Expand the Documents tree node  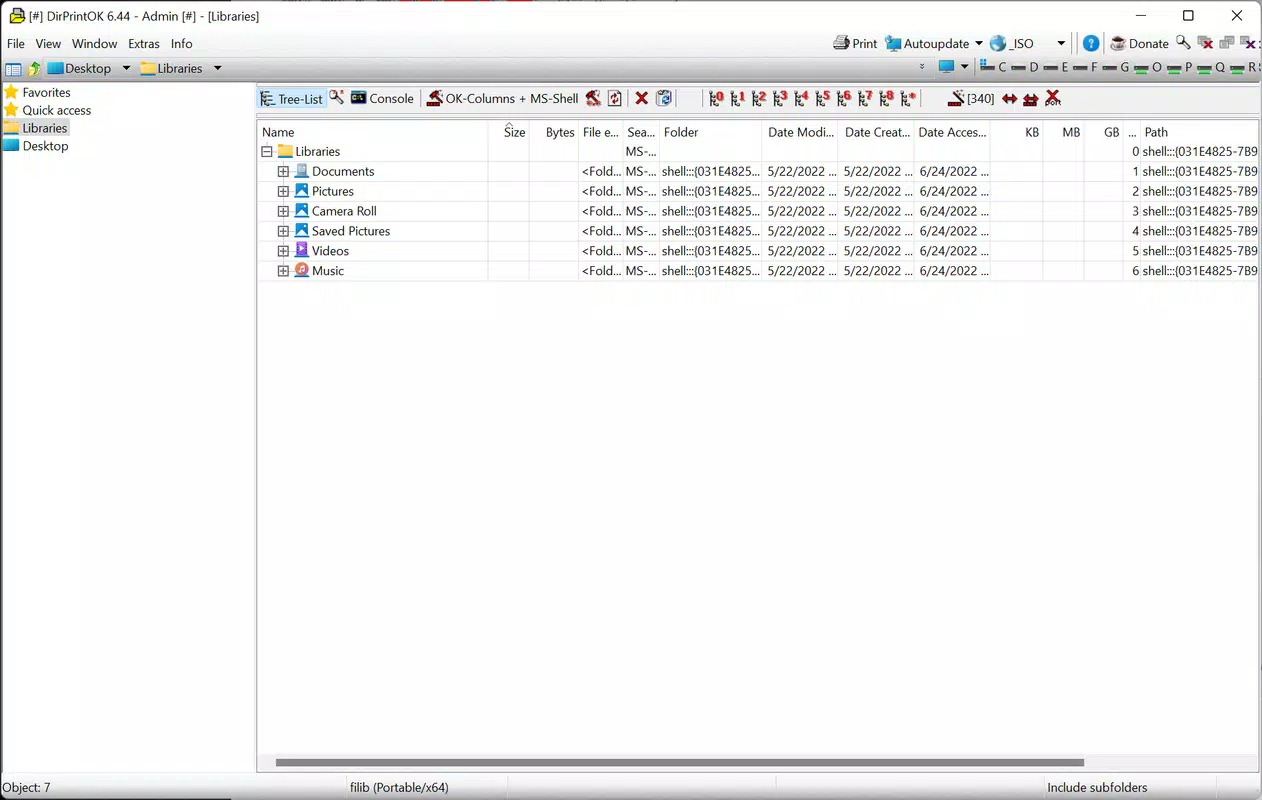tap(284, 172)
